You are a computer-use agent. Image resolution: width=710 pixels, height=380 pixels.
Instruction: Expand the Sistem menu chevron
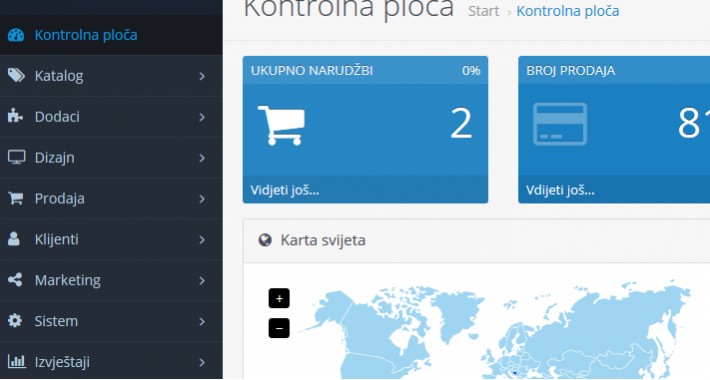(x=202, y=322)
